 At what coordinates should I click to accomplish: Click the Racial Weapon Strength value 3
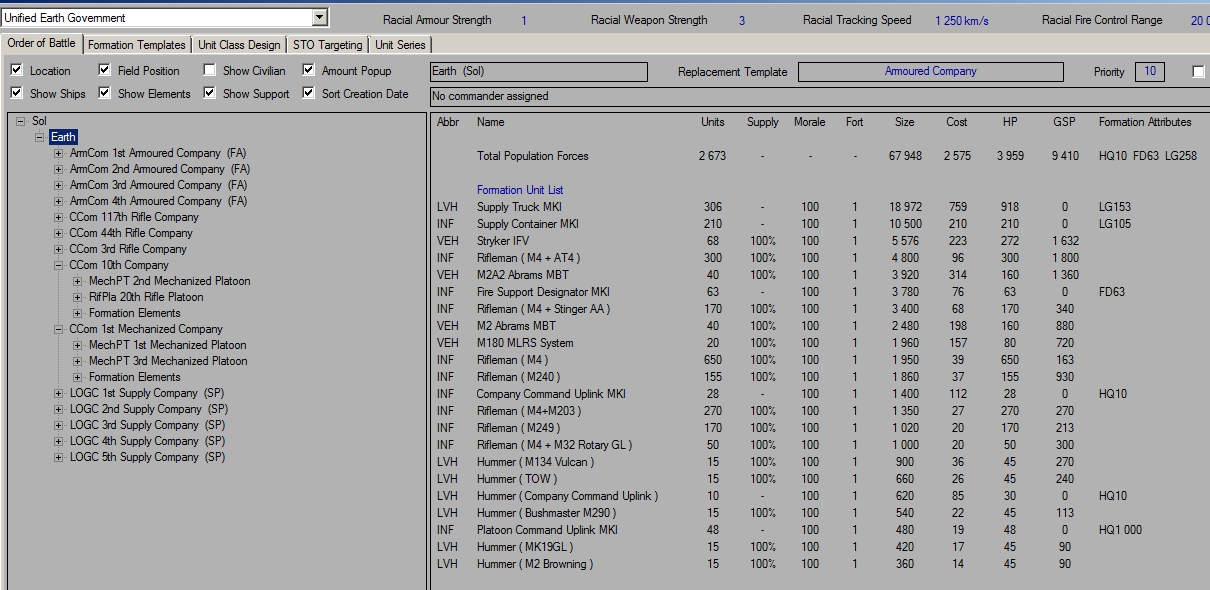point(742,21)
